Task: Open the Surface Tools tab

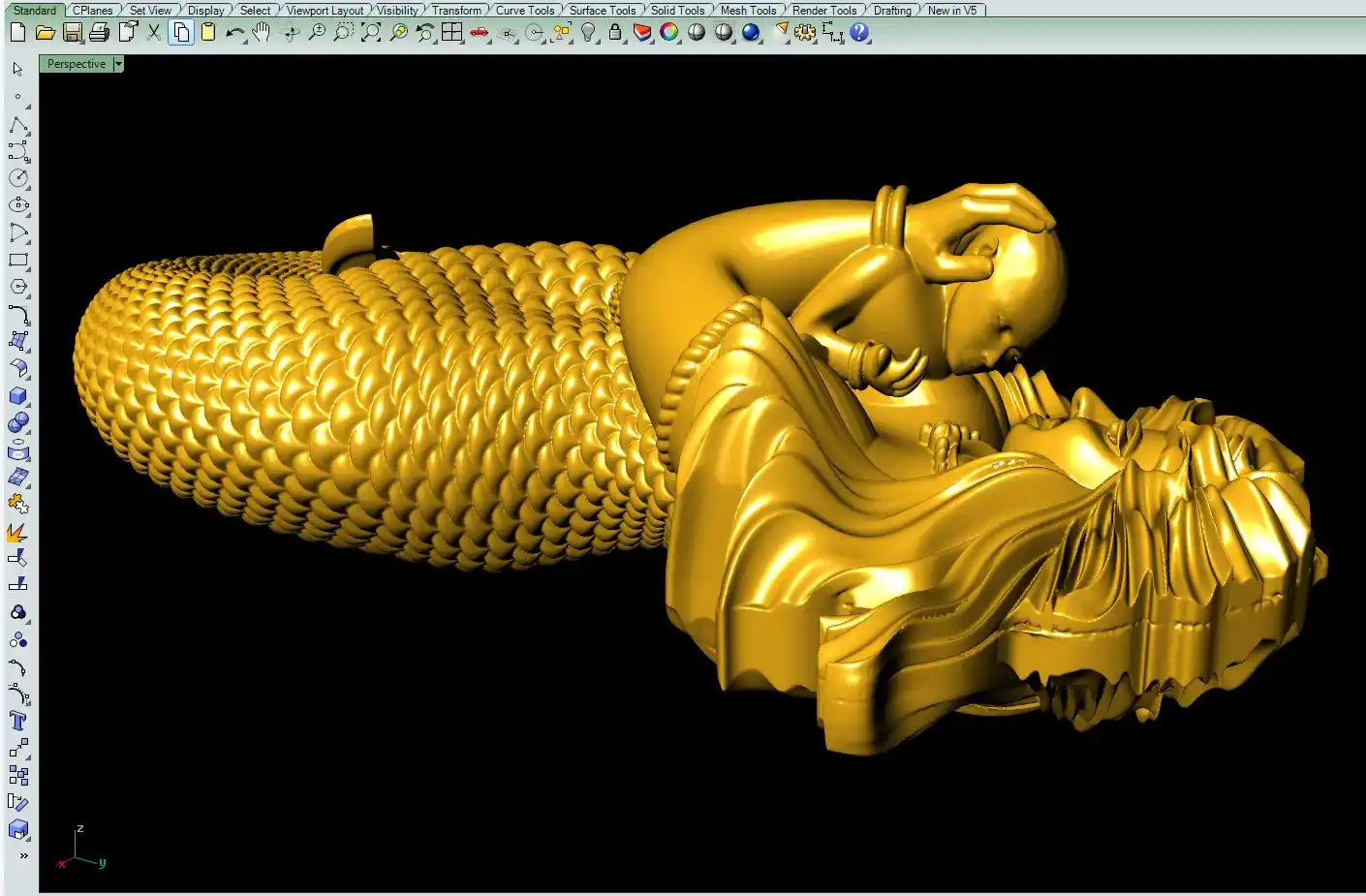Action: point(602,11)
